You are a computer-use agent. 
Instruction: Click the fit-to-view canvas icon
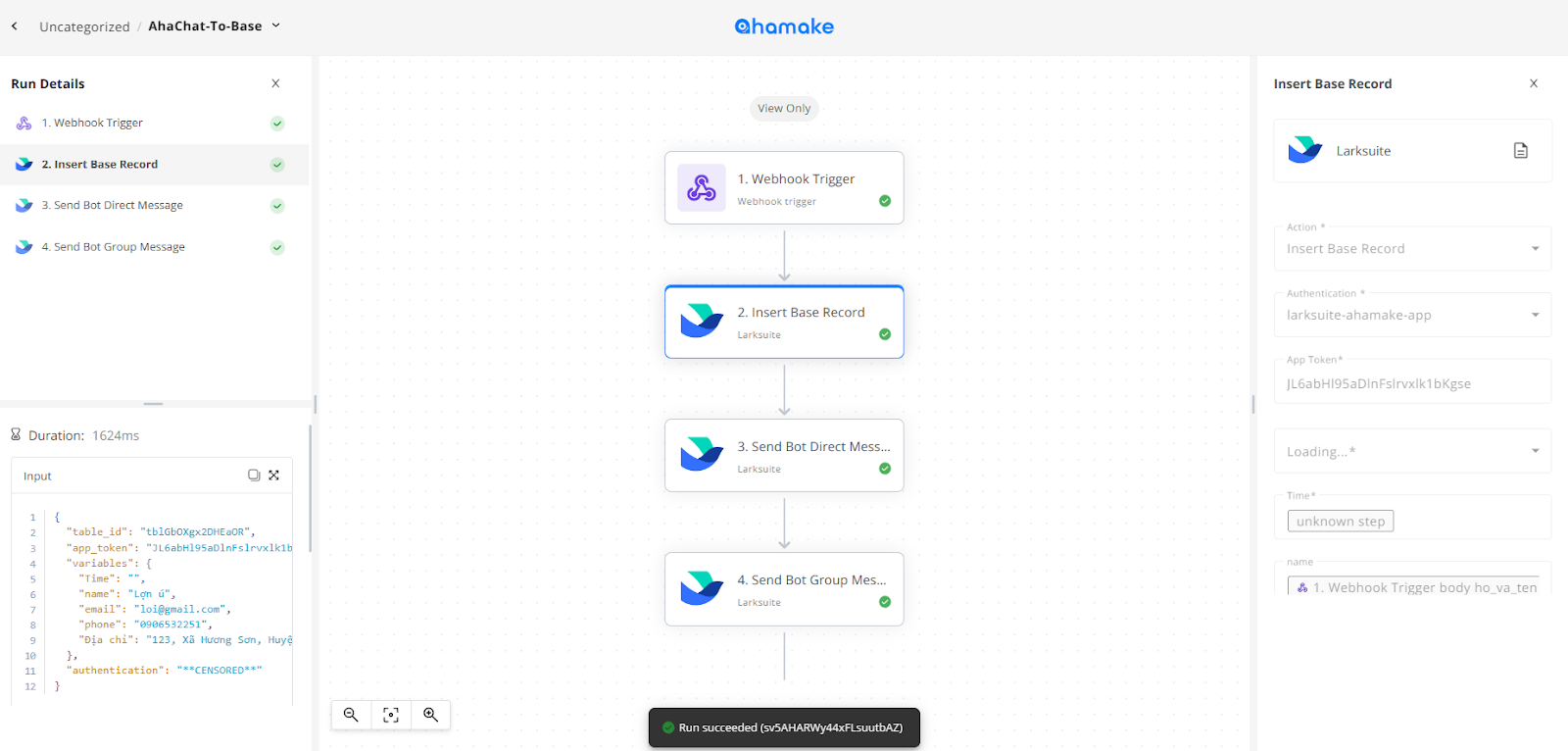coord(391,715)
